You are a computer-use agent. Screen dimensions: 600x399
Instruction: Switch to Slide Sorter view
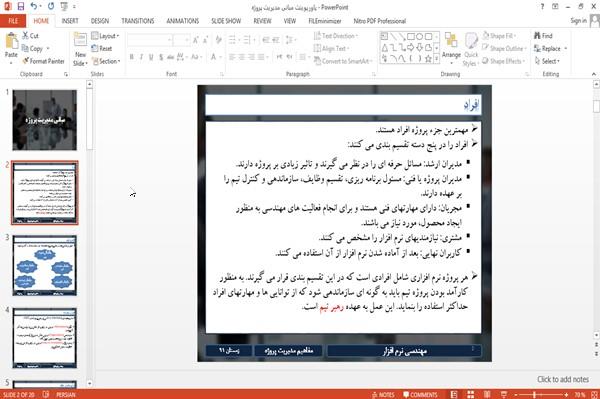[x=471, y=394]
